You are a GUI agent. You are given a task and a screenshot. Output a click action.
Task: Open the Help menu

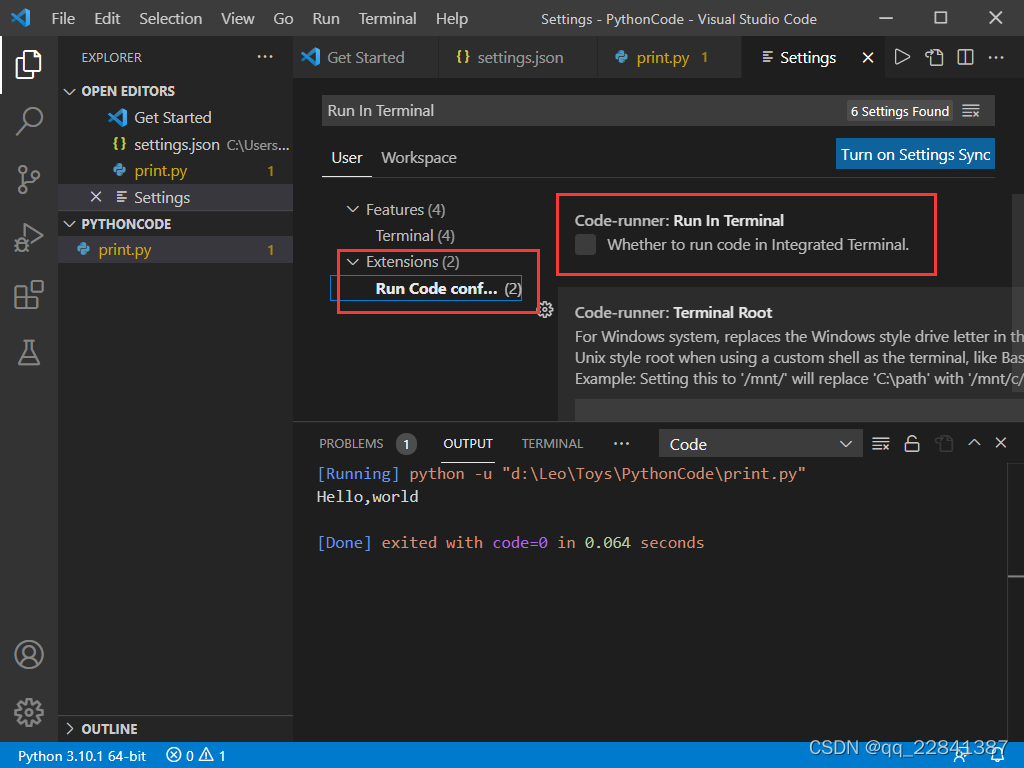452,18
